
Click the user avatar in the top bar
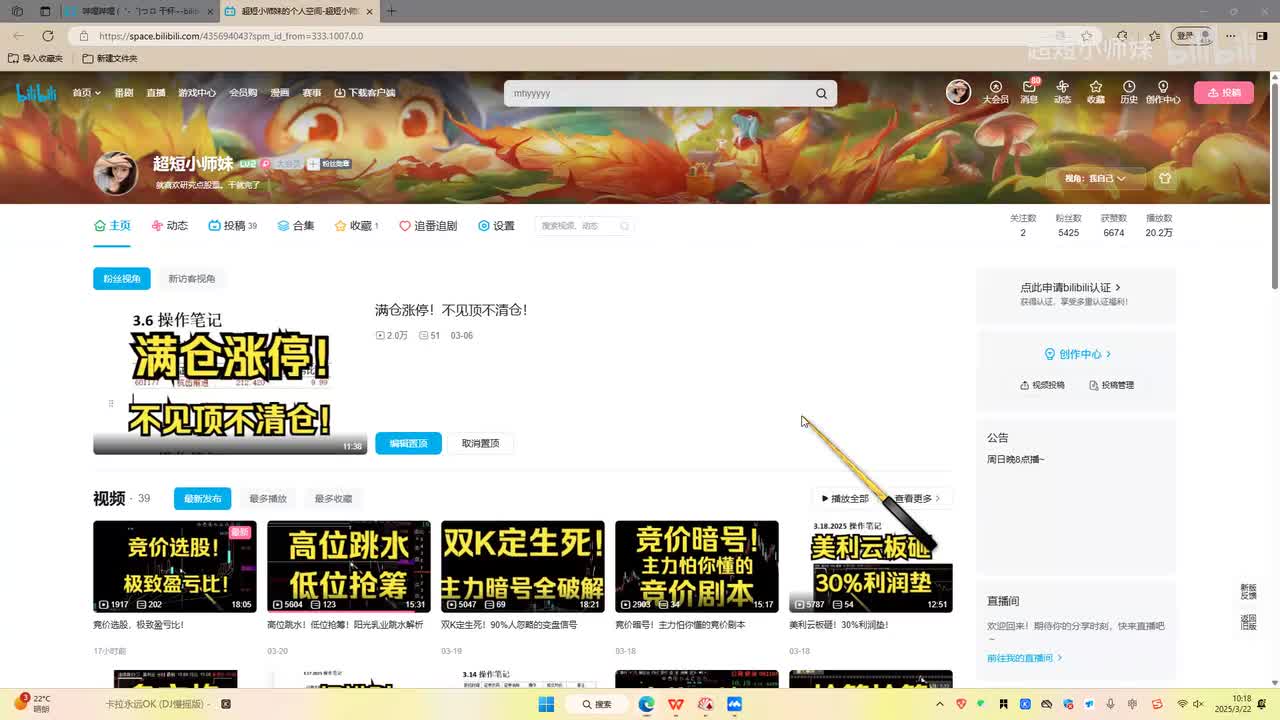[x=958, y=92]
